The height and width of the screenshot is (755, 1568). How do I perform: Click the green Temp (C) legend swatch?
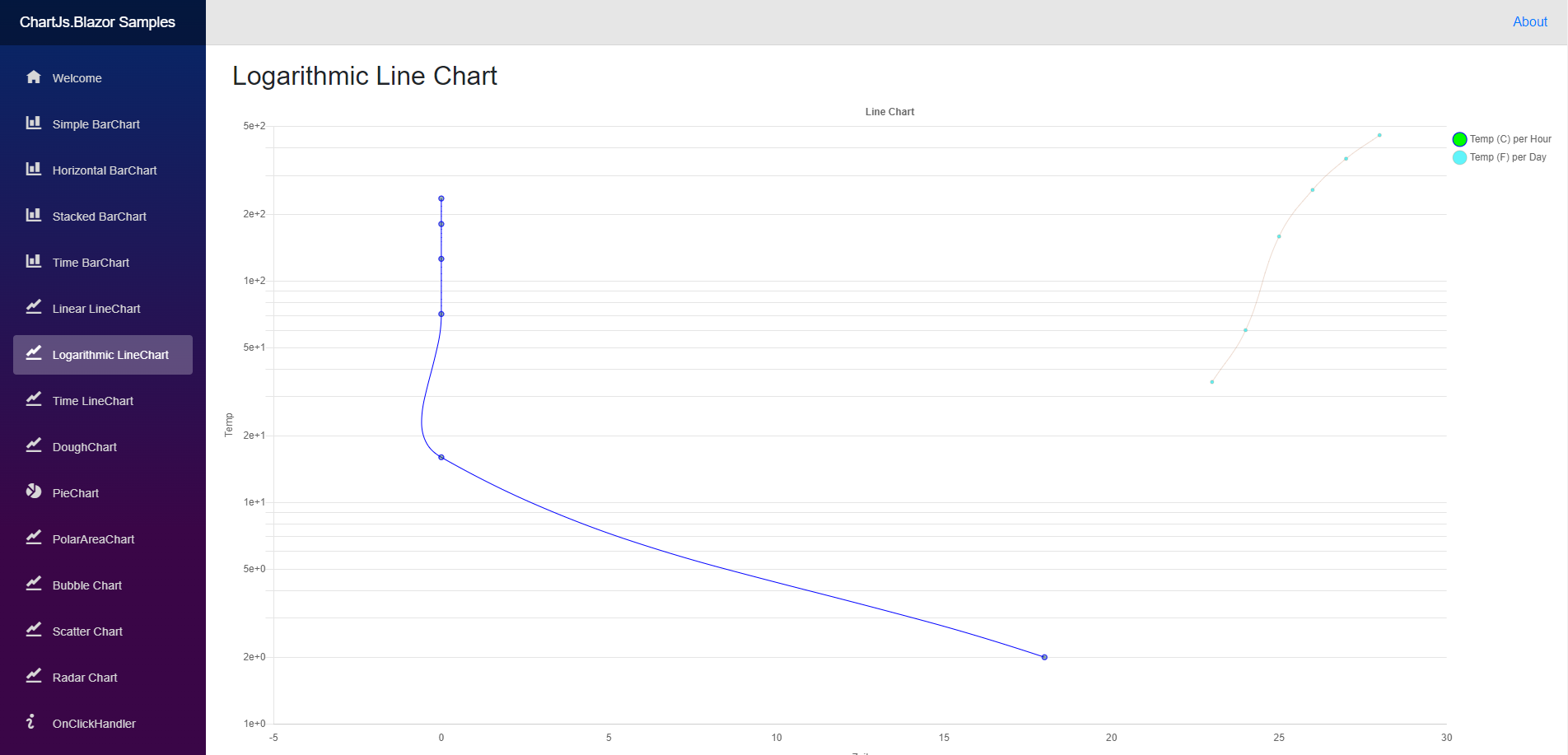(1459, 139)
